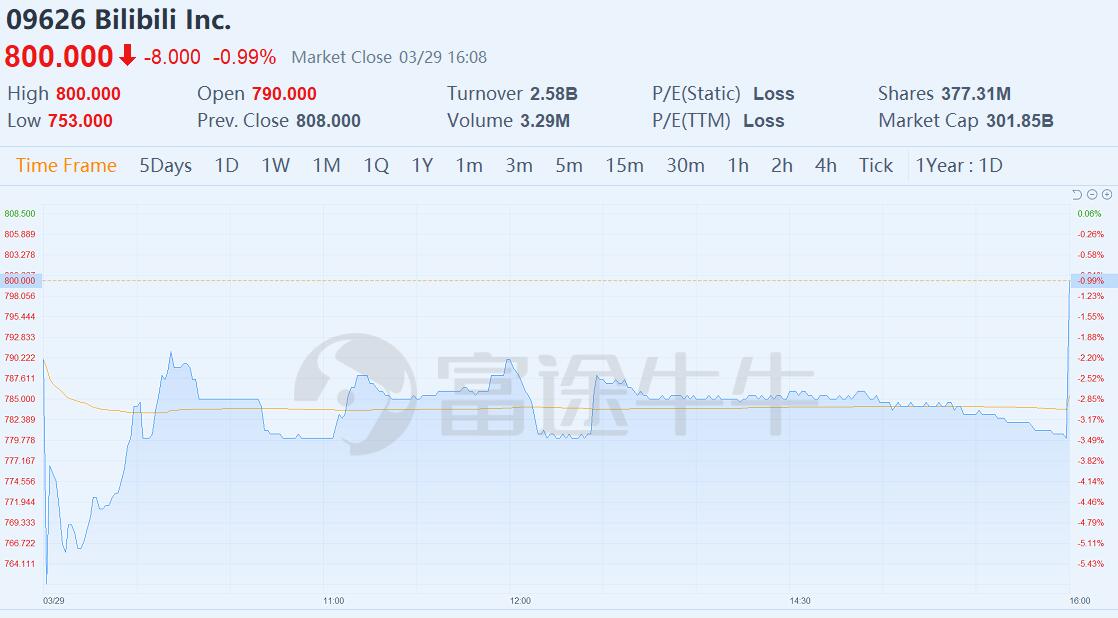Zoom in the chart with plus icon
This screenshot has height=618, width=1118.
pyautogui.click(x=1106, y=194)
